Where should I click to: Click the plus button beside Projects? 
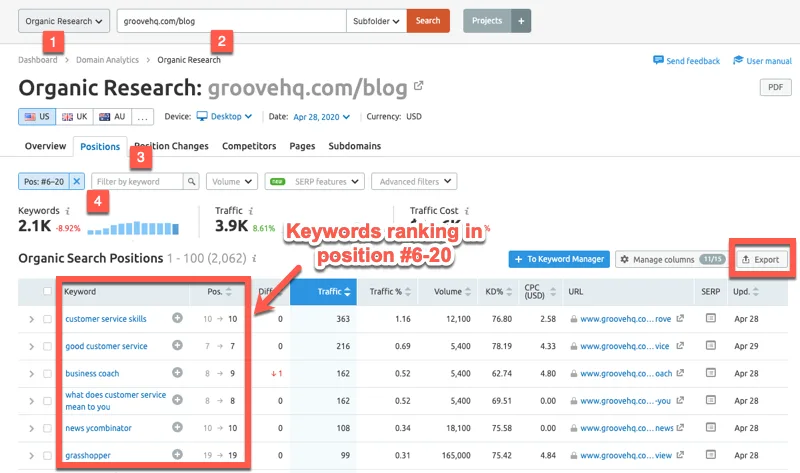tap(521, 21)
